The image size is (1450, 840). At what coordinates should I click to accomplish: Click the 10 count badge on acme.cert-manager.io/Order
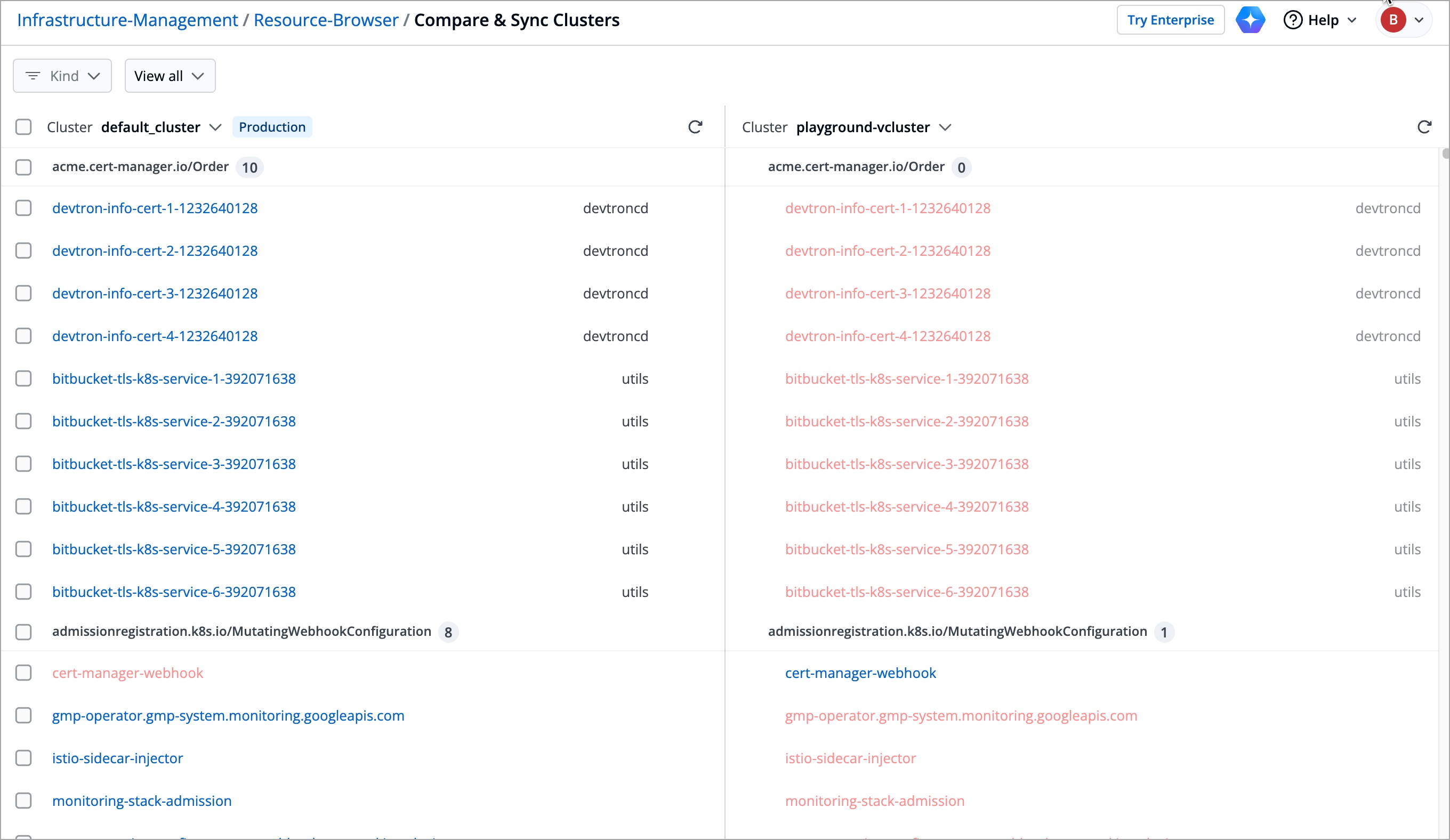pyautogui.click(x=249, y=167)
